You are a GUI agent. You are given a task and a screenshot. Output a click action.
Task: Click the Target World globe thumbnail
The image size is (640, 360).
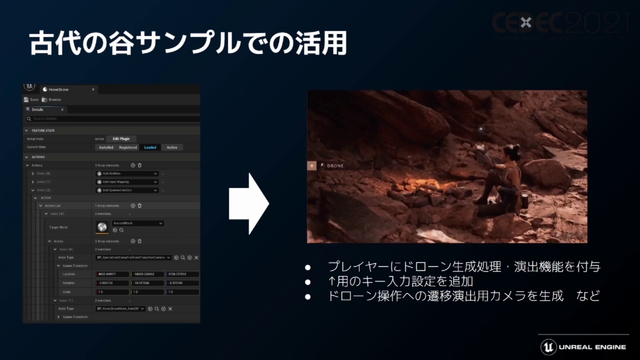click(102, 227)
